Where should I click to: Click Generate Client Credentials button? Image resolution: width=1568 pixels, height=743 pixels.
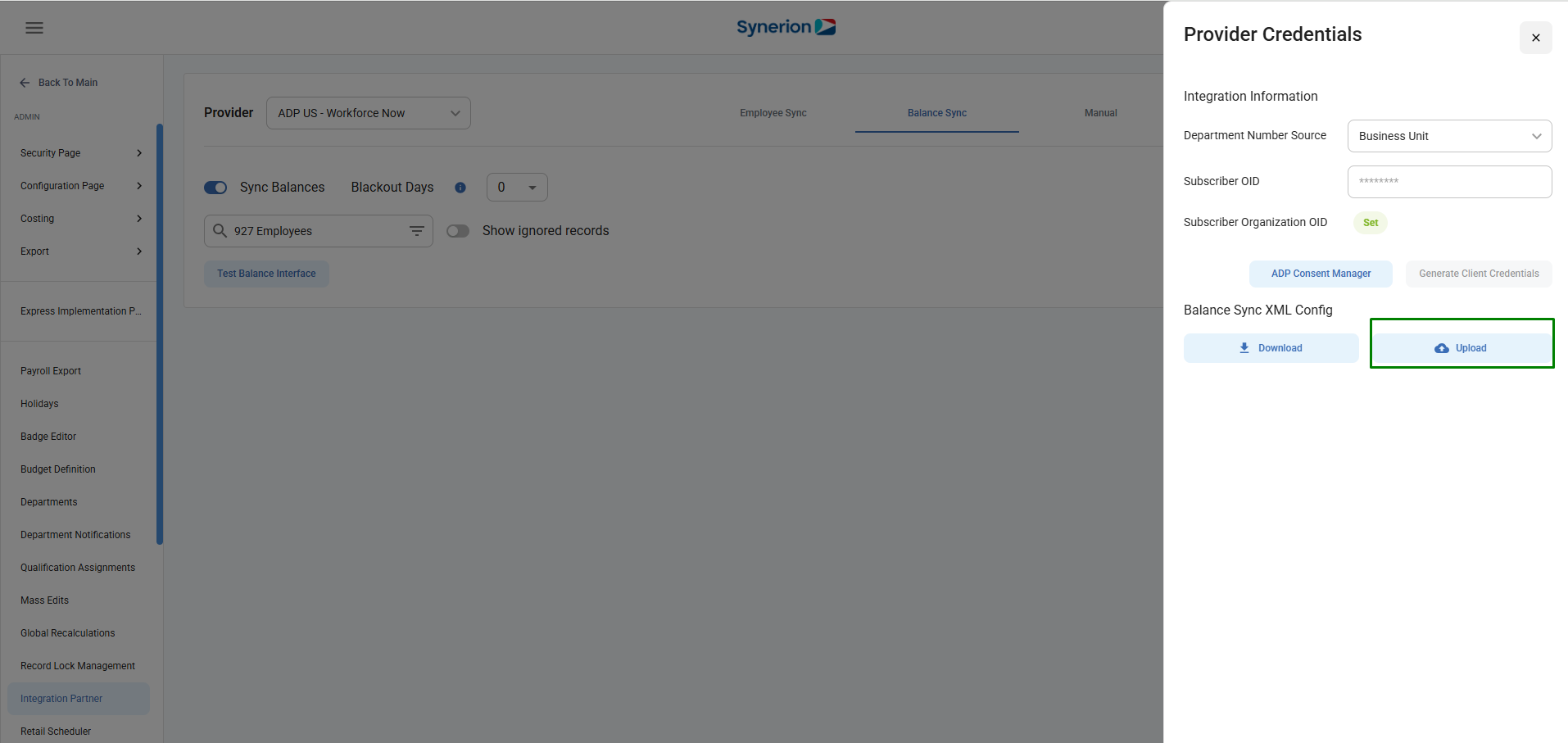click(1479, 274)
